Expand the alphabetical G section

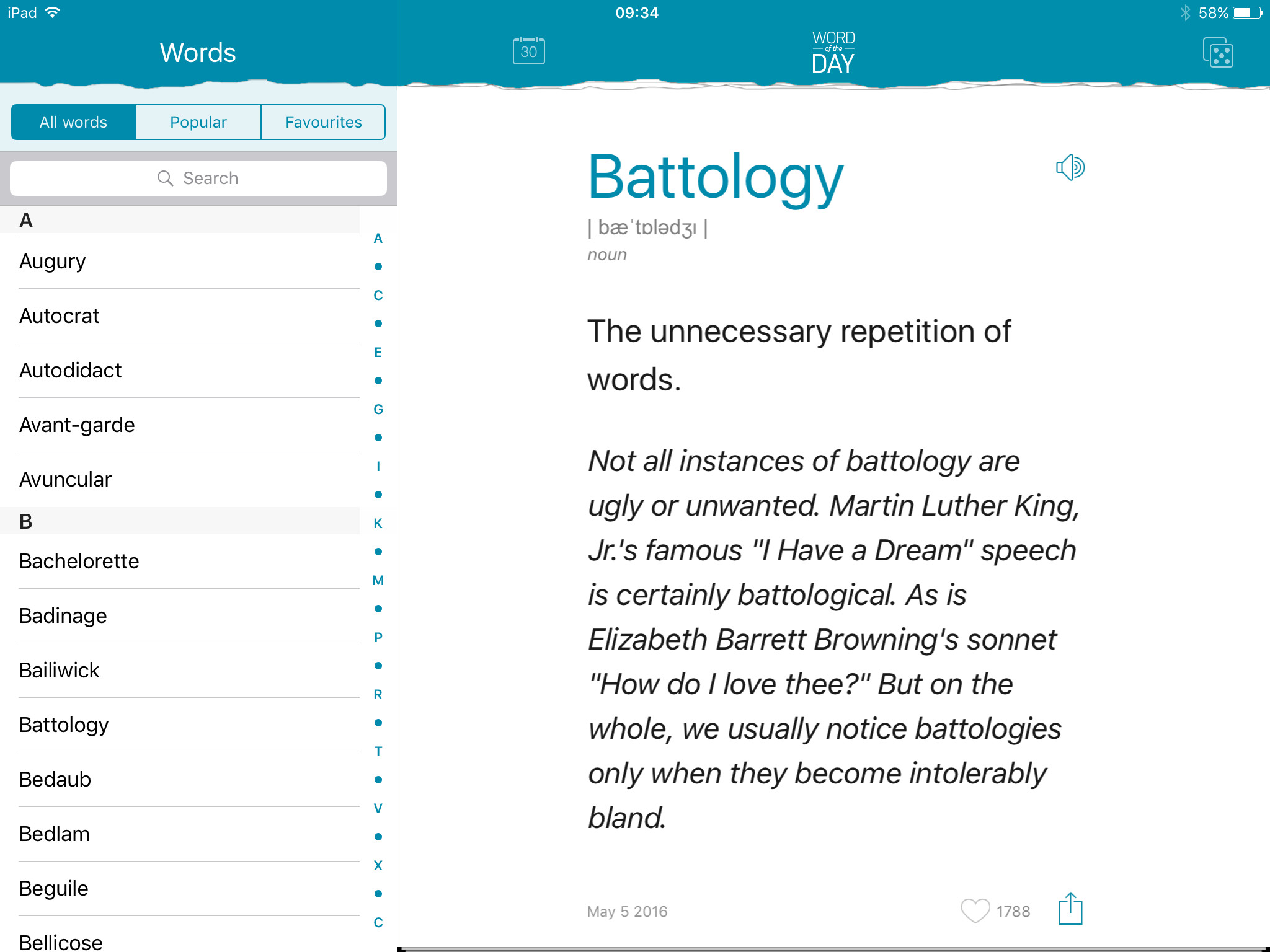(378, 409)
